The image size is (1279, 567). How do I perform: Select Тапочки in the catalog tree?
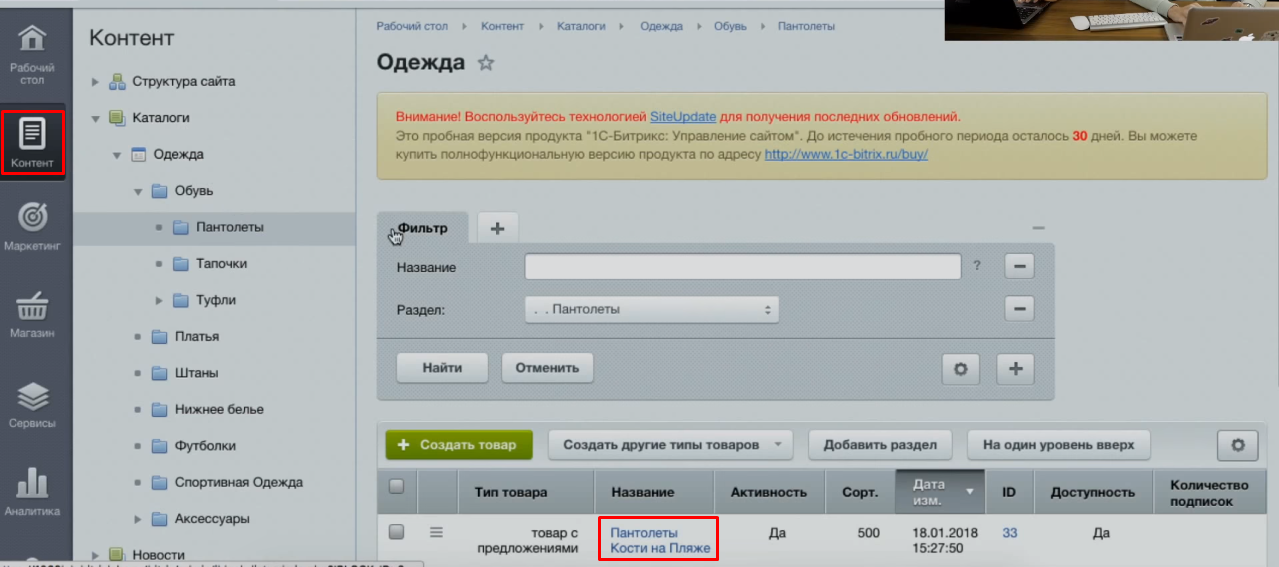(x=222, y=264)
